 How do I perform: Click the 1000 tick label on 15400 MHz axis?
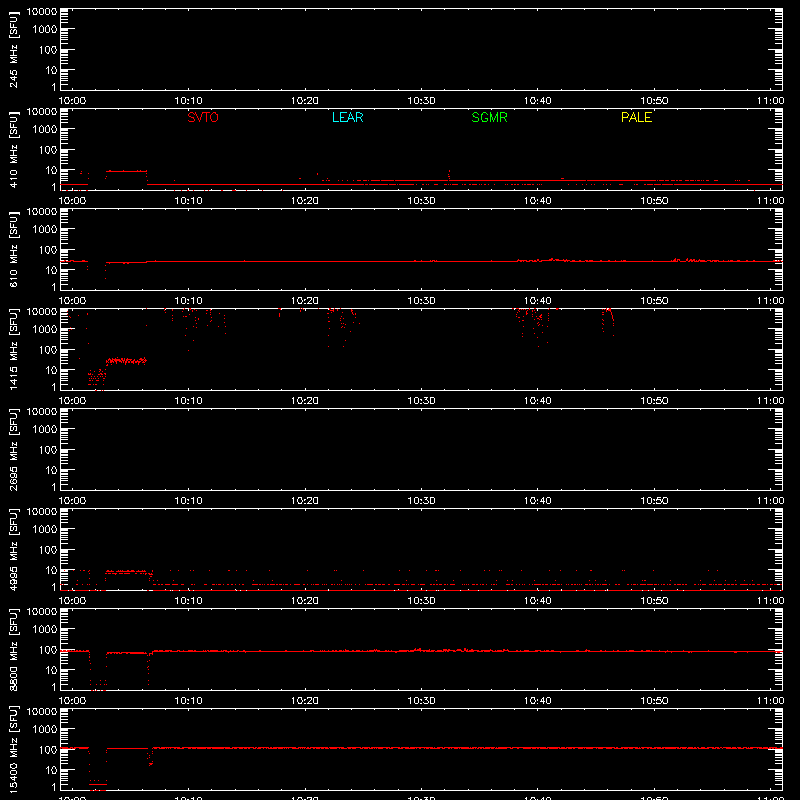[45, 730]
